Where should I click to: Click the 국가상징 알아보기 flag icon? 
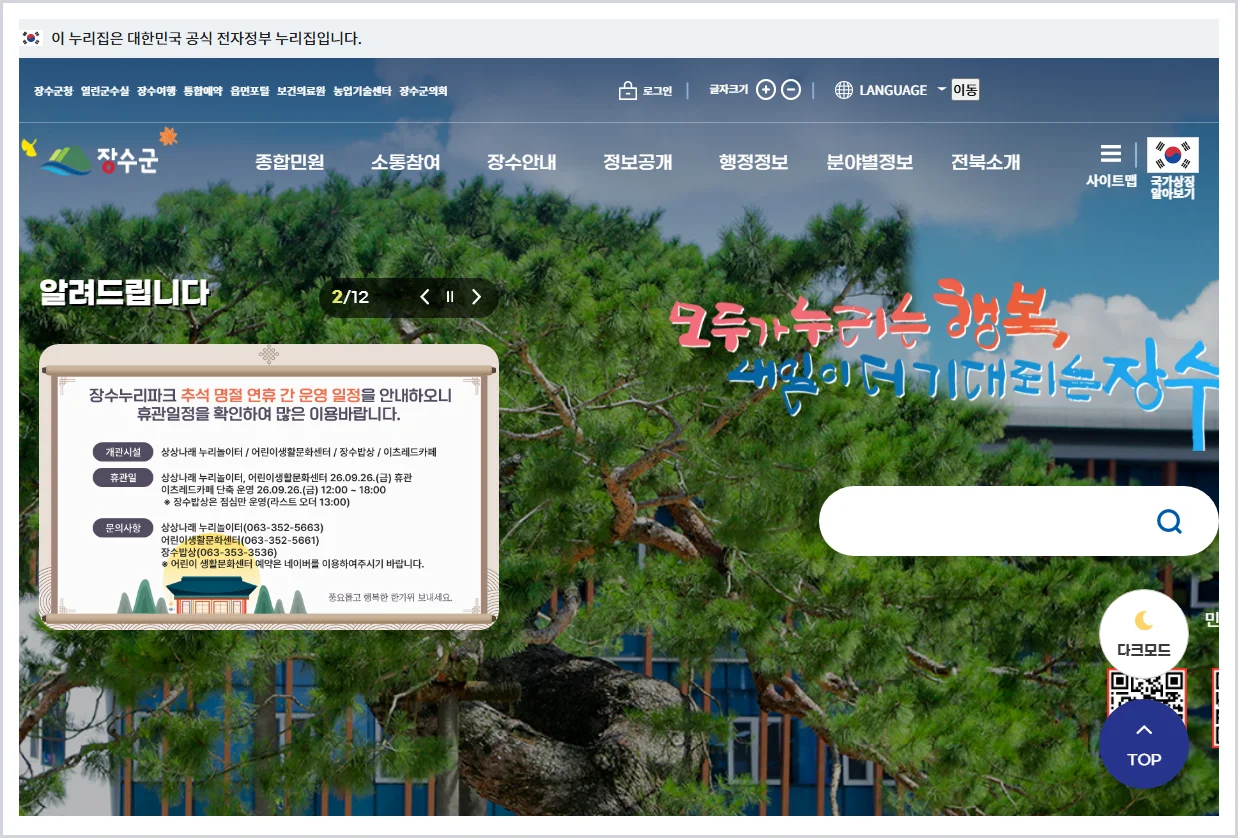(1172, 156)
